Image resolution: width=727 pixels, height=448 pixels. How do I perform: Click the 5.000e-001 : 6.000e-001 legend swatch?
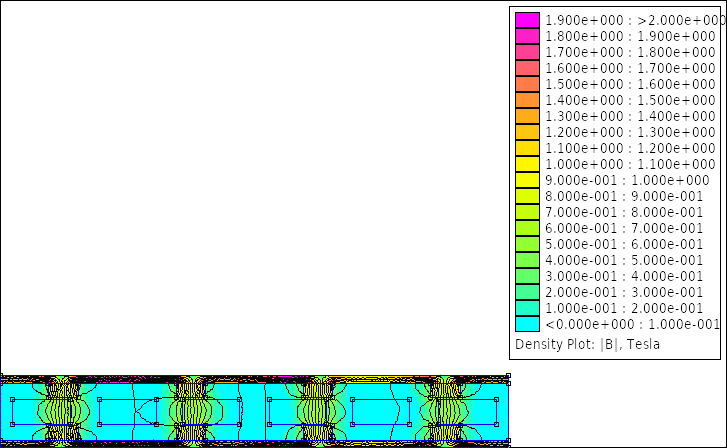pos(527,244)
